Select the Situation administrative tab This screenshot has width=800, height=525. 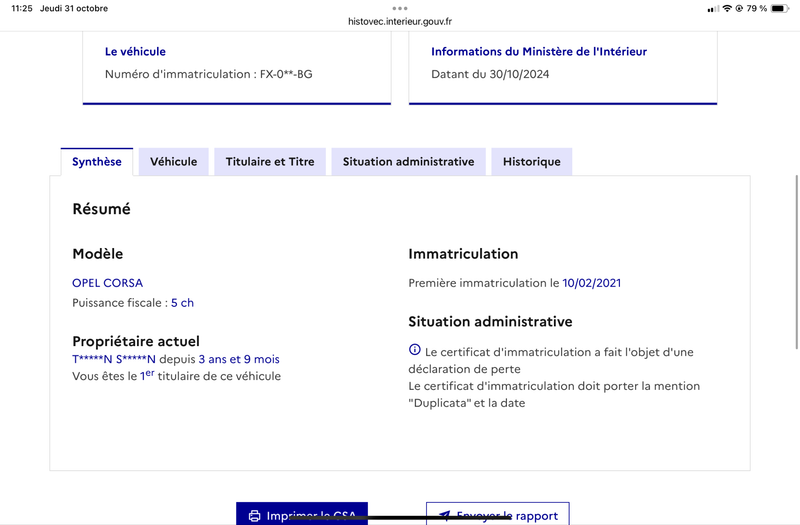tap(408, 162)
